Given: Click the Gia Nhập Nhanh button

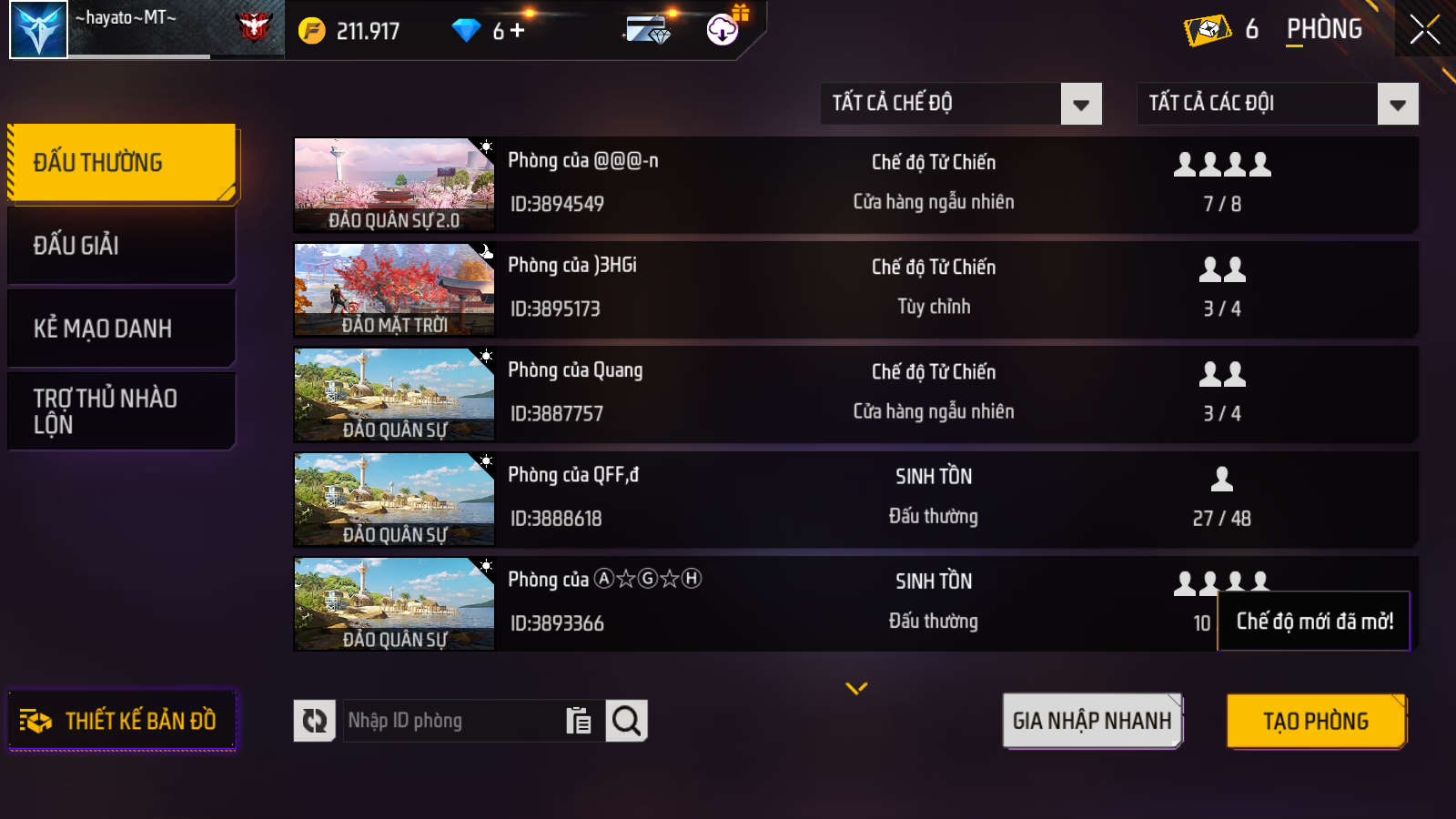Looking at the screenshot, I should click(1092, 721).
